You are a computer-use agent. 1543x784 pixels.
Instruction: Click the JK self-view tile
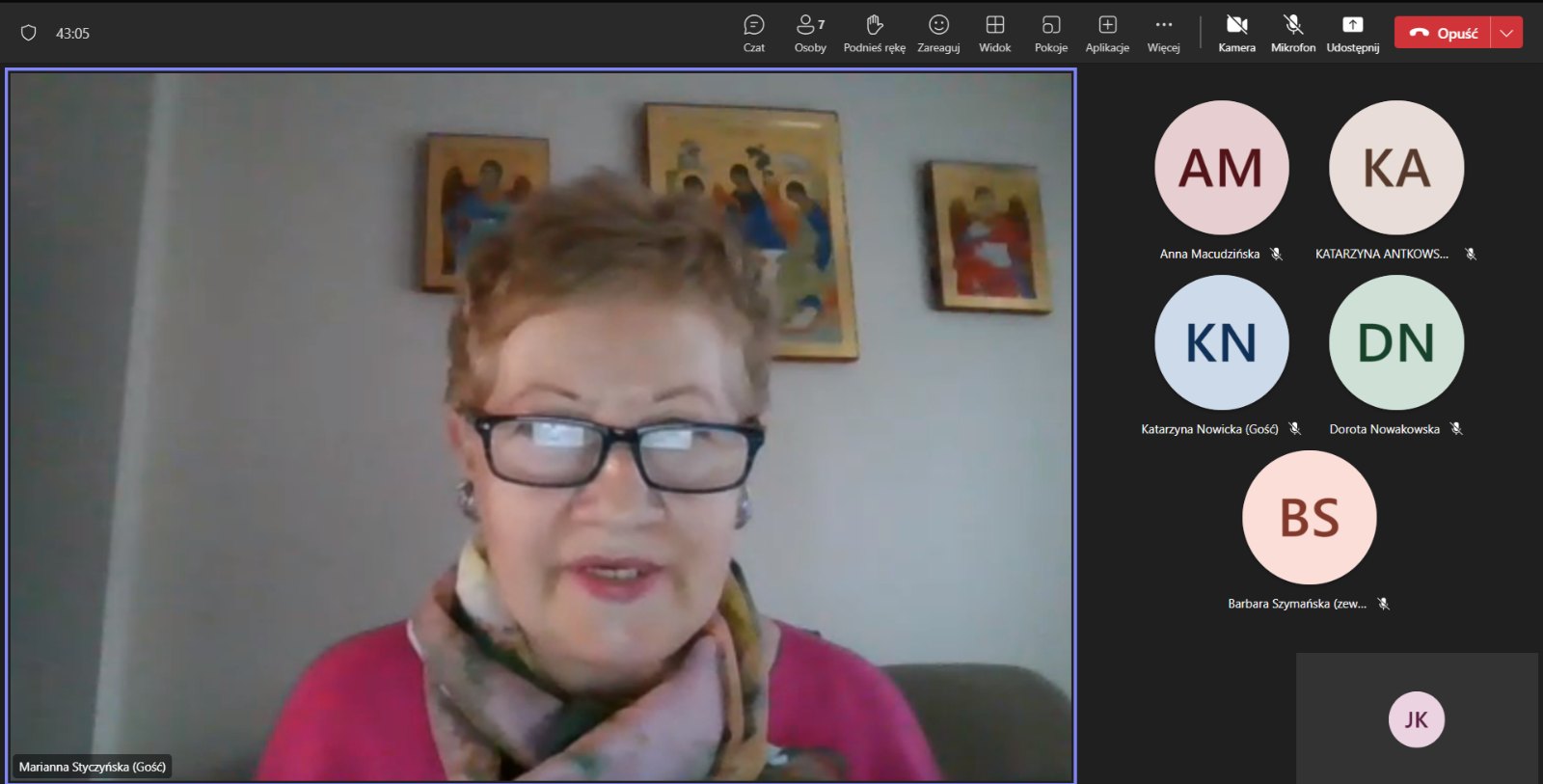click(1416, 719)
